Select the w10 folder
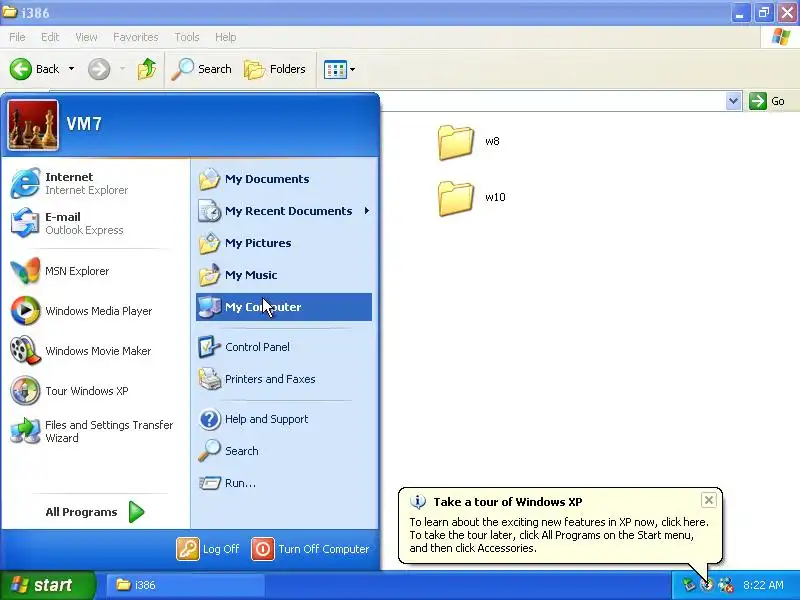This screenshot has width=800, height=600. 472,198
